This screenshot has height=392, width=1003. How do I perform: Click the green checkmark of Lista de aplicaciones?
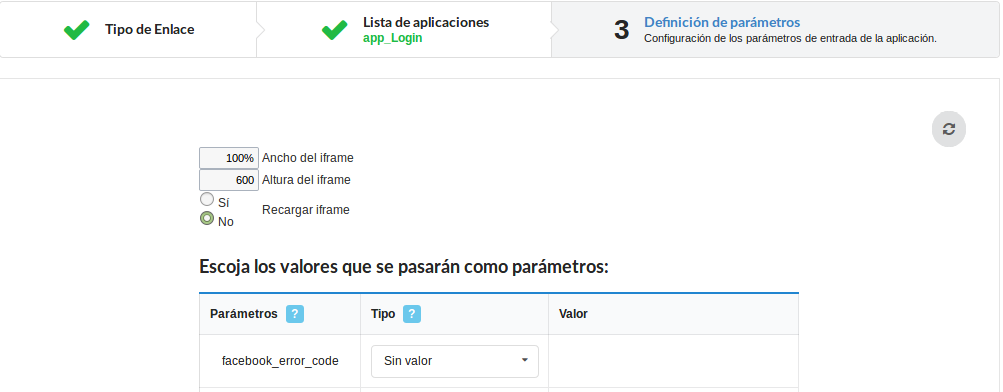coord(335,29)
